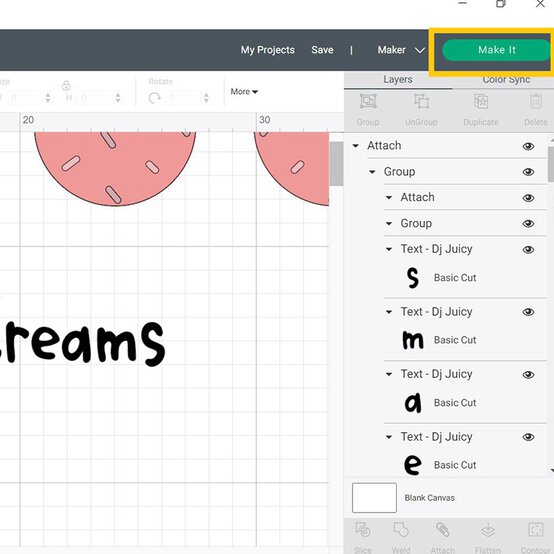Image resolution: width=554 pixels, height=554 pixels.
Task: Click the layers panel scrollbar thumb
Action: pos(551,164)
